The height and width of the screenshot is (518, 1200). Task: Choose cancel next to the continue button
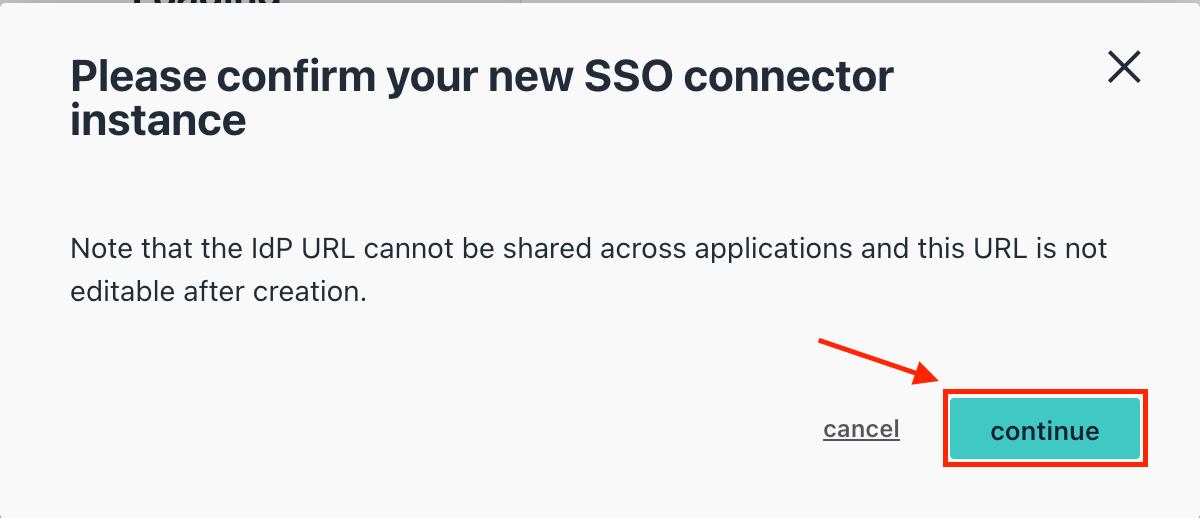click(861, 429)
